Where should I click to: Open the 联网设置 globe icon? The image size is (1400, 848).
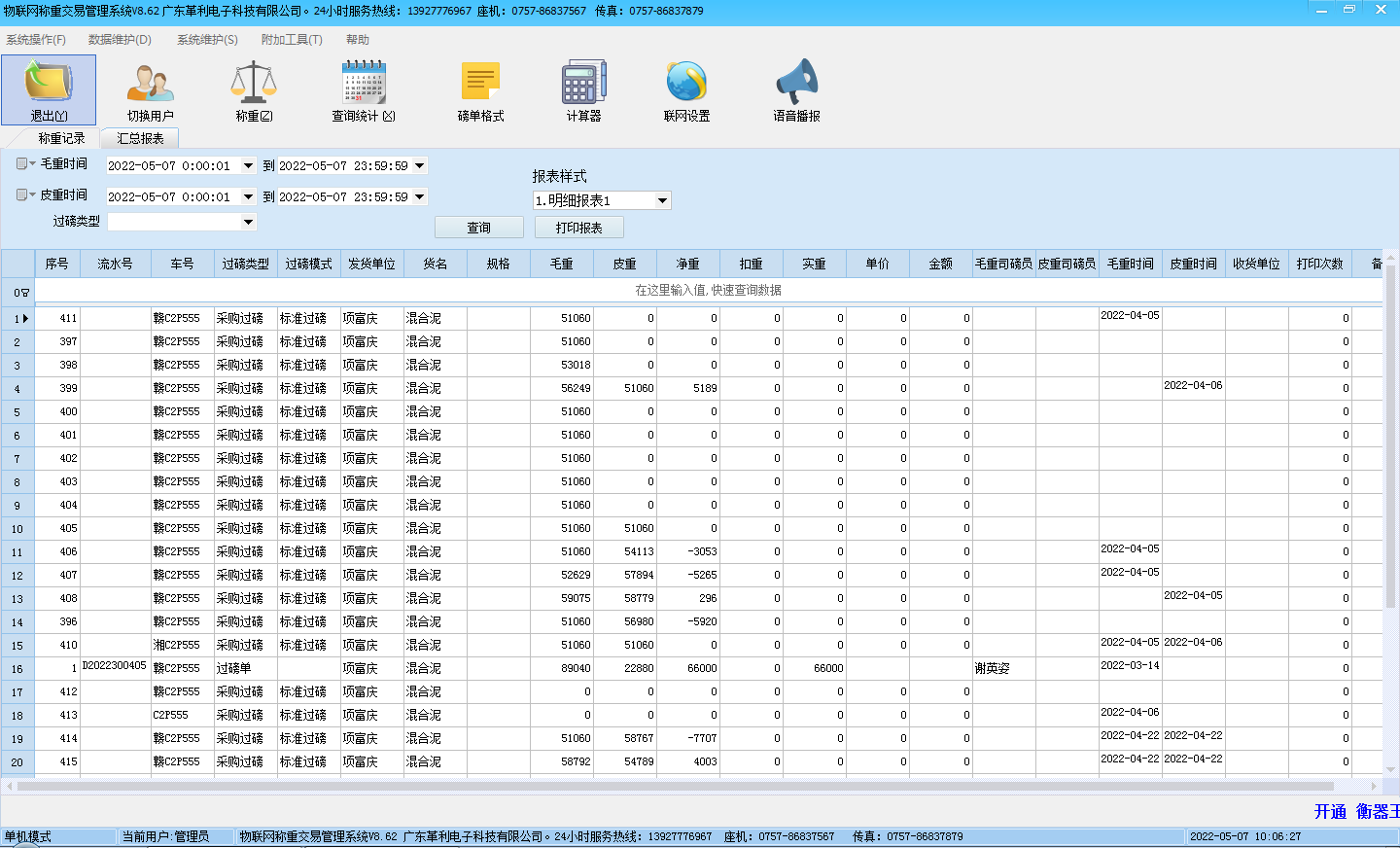pos(686,84)
